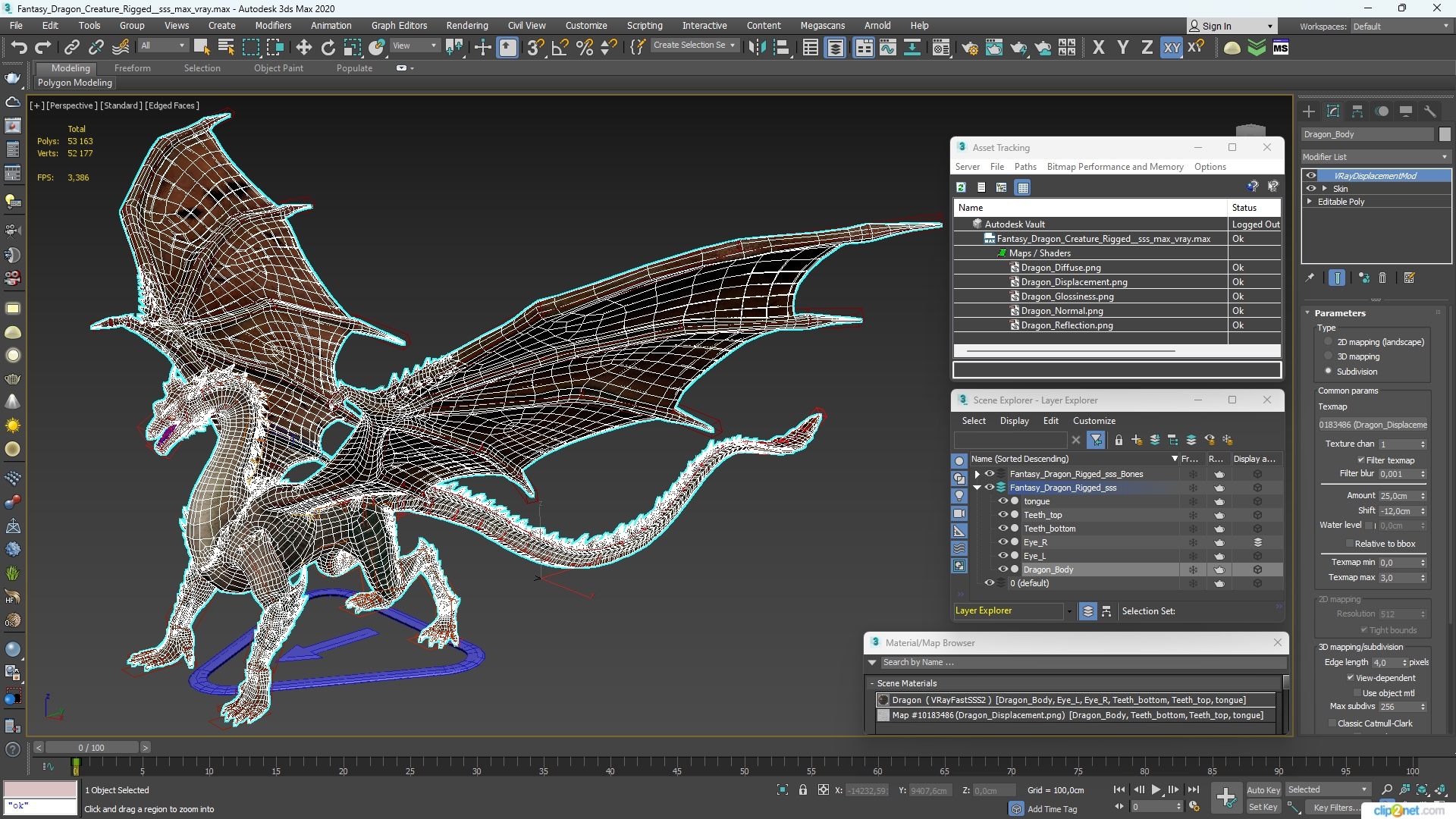Screen dimensions: 1456x819
Task: Collapse the Parameters rollout
Action: point(1340,313)
